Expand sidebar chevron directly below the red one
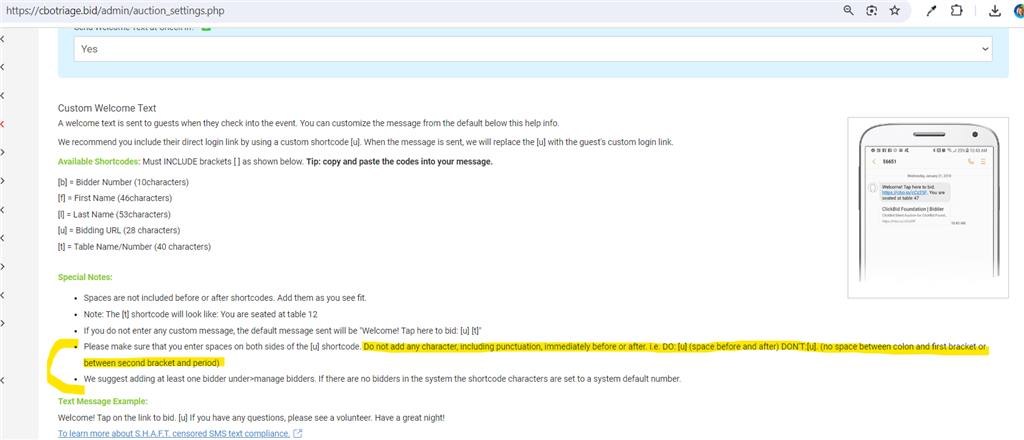1024x440 pixels. (x=3, y=153)
